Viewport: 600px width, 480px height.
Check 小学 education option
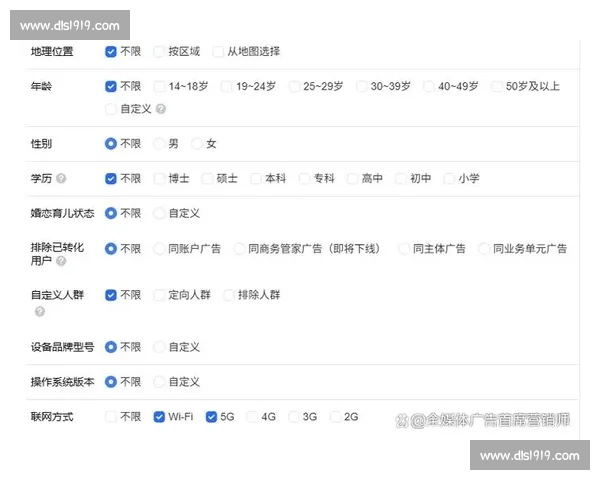tap(449, 179)
